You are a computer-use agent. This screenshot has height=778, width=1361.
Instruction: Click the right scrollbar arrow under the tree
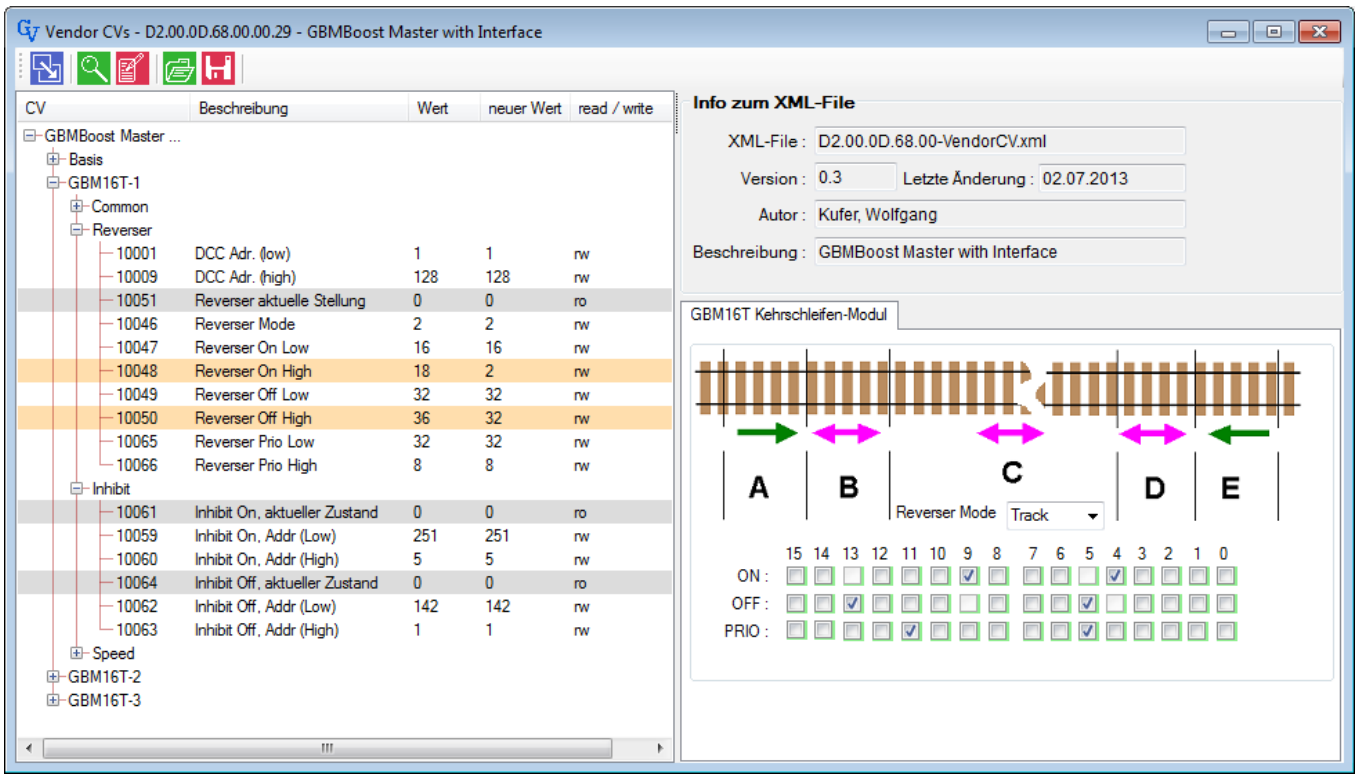(x=659, y=748)
